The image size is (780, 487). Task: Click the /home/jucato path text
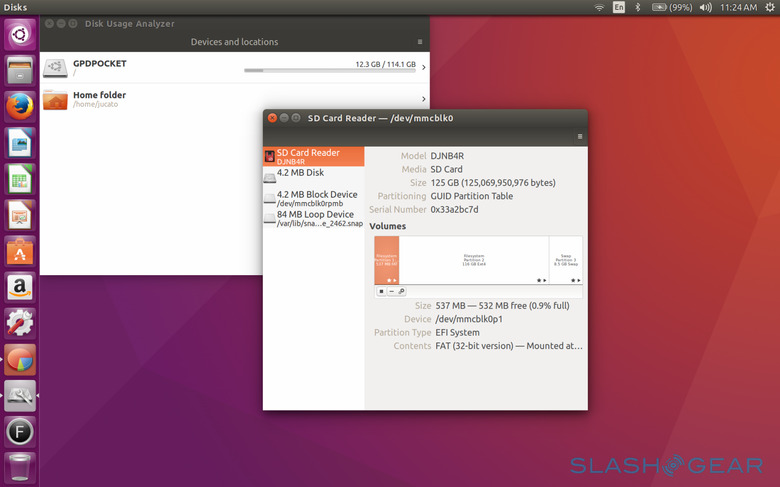tap(96, 104)
